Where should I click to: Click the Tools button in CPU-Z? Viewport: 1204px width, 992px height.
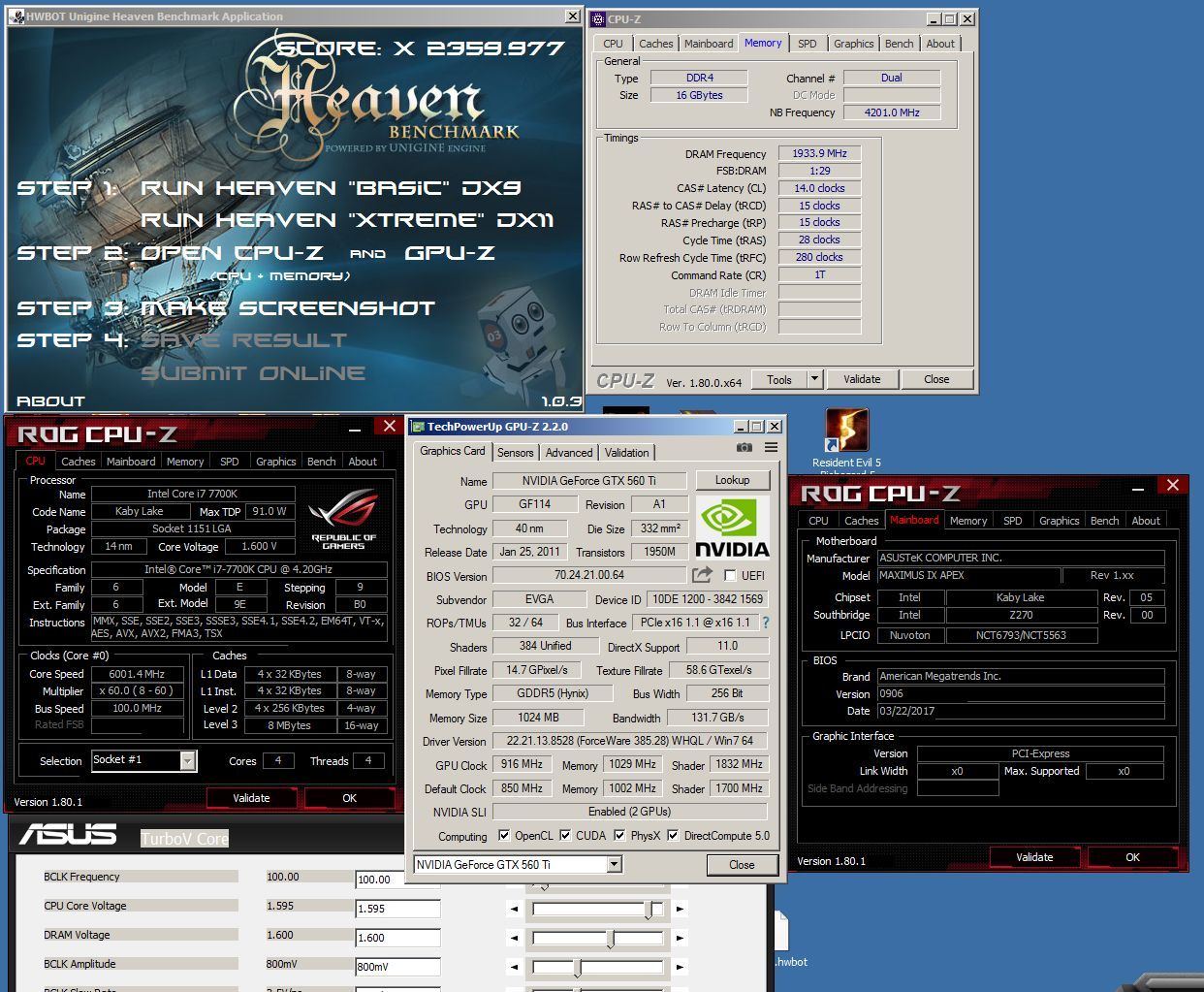779,379
